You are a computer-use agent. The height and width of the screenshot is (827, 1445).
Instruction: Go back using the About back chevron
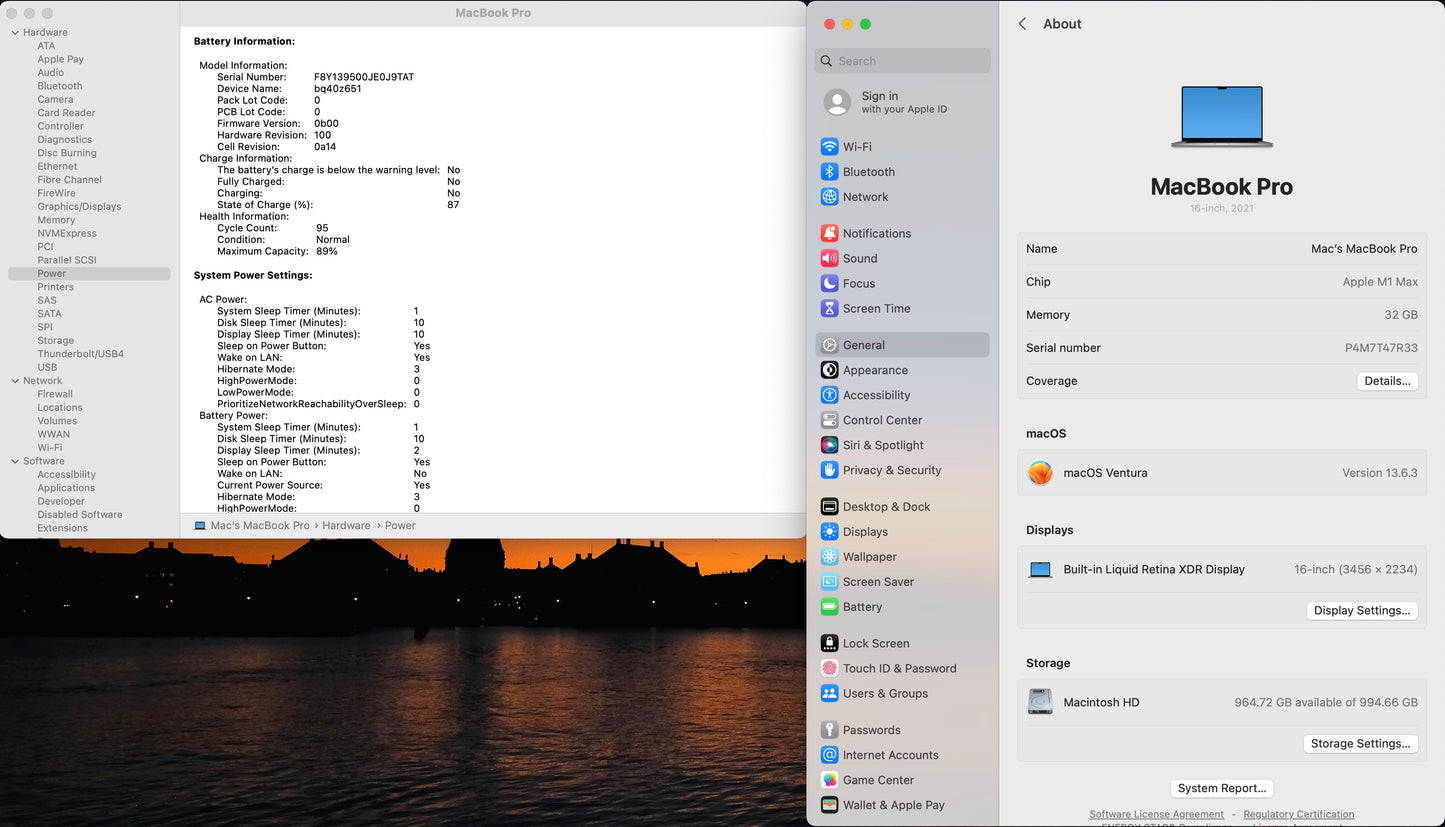(x=1022, y=24)
